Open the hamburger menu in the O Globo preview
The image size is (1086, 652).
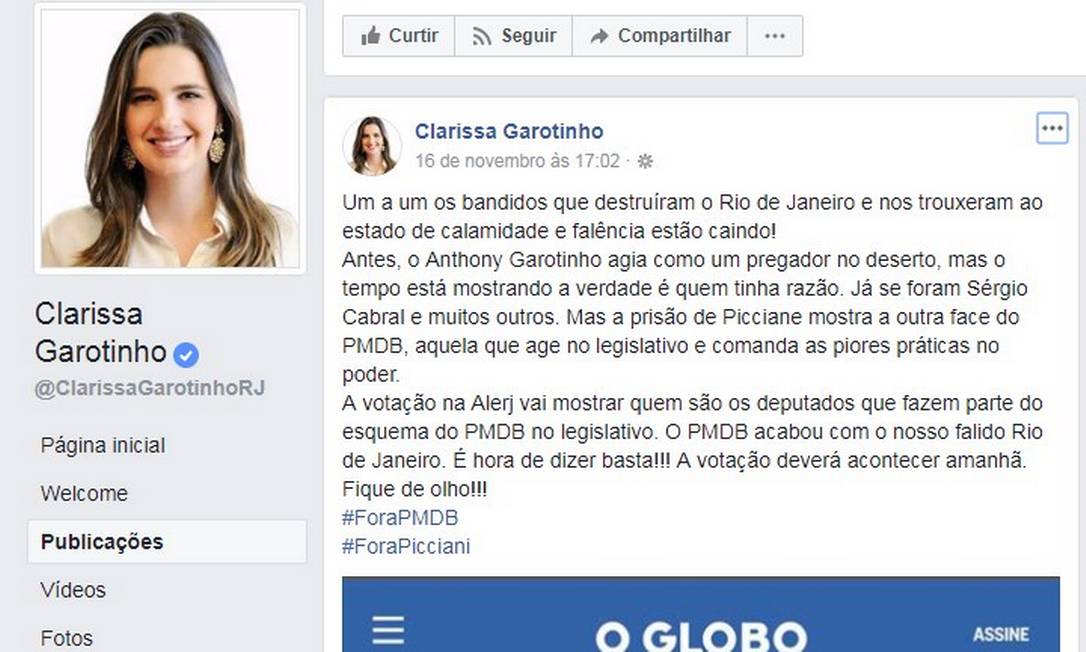388,631
